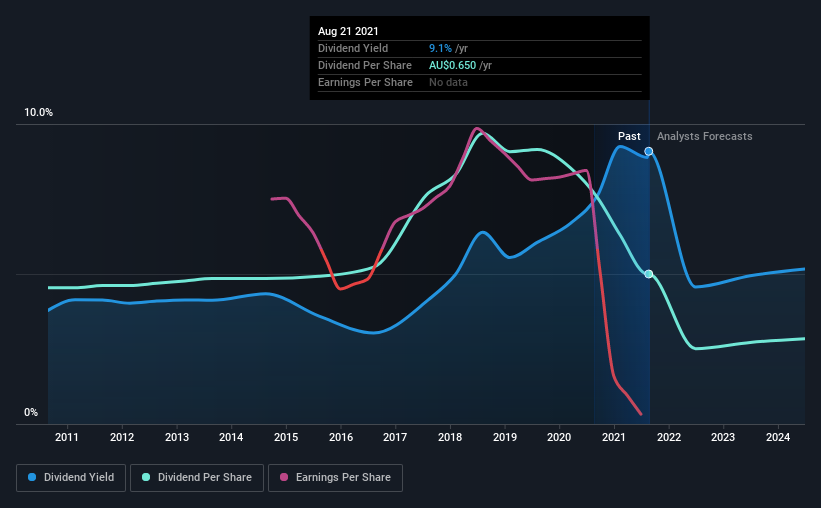821x508 pixels.
Task: Toggle the Dividend Per Share legend button
Action: tap(197, 478)
